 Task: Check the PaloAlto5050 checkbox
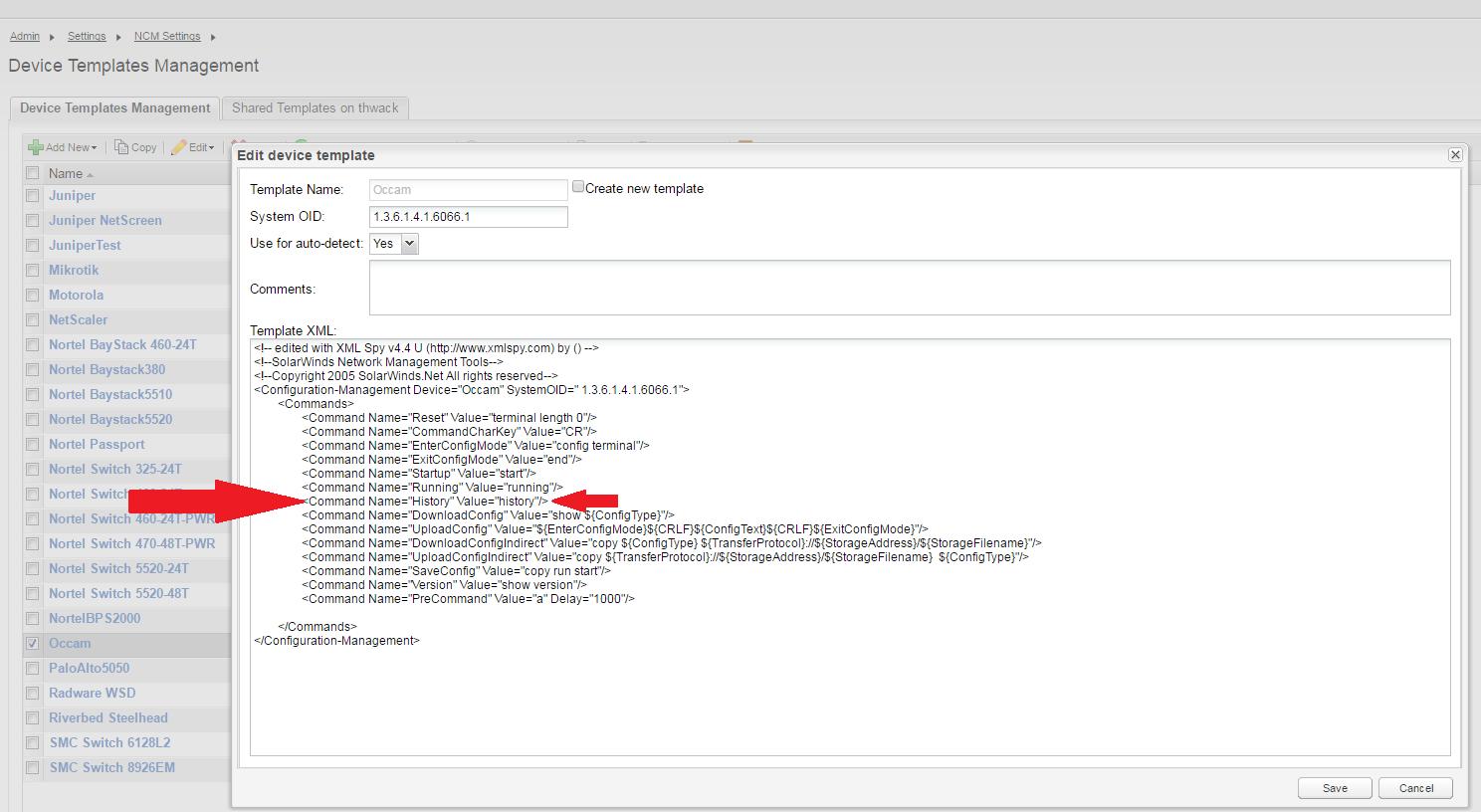point(33,669)
